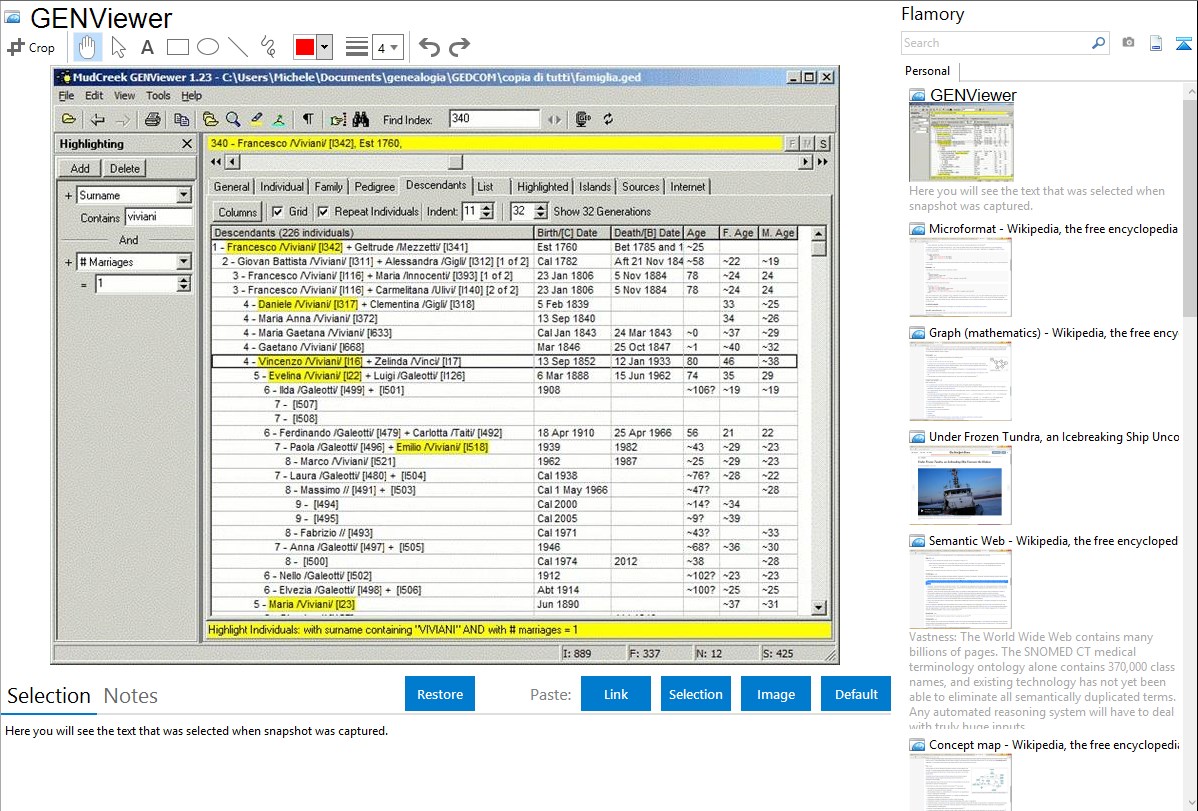Pick the ellipse shape tool
Image resolution: width=1198 pixels, height=811 pixels.
tap(208, 47)
